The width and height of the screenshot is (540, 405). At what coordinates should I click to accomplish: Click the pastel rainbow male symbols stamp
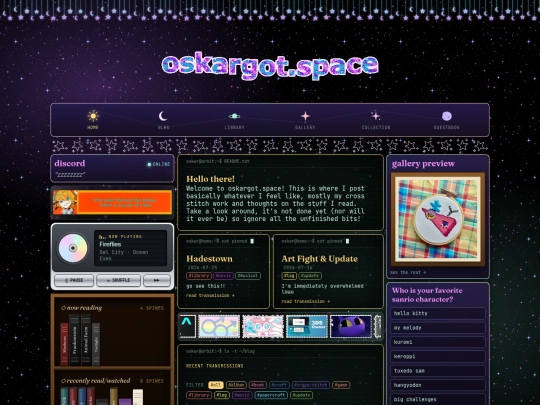pos(219,326)
